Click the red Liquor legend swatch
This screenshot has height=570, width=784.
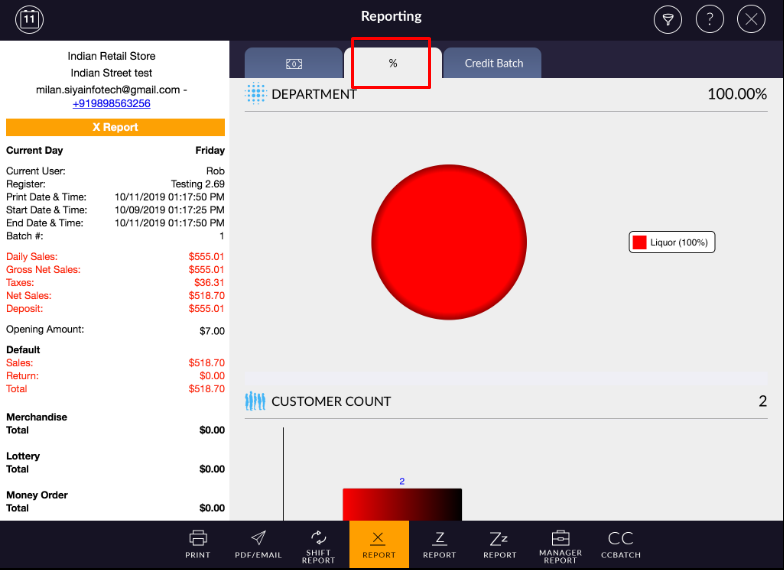(x=639, y=242)
